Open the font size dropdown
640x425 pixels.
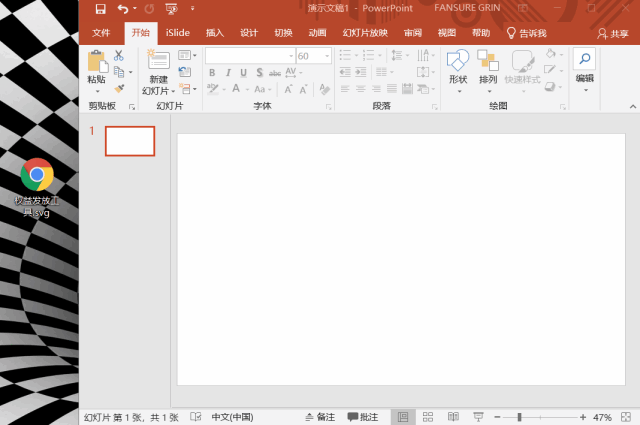click(326, 56)
